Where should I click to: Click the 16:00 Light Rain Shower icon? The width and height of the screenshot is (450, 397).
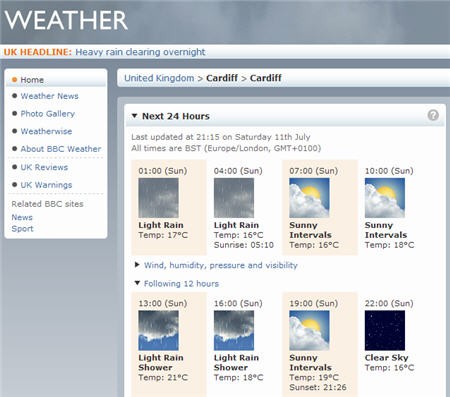[x=234, y=330]
